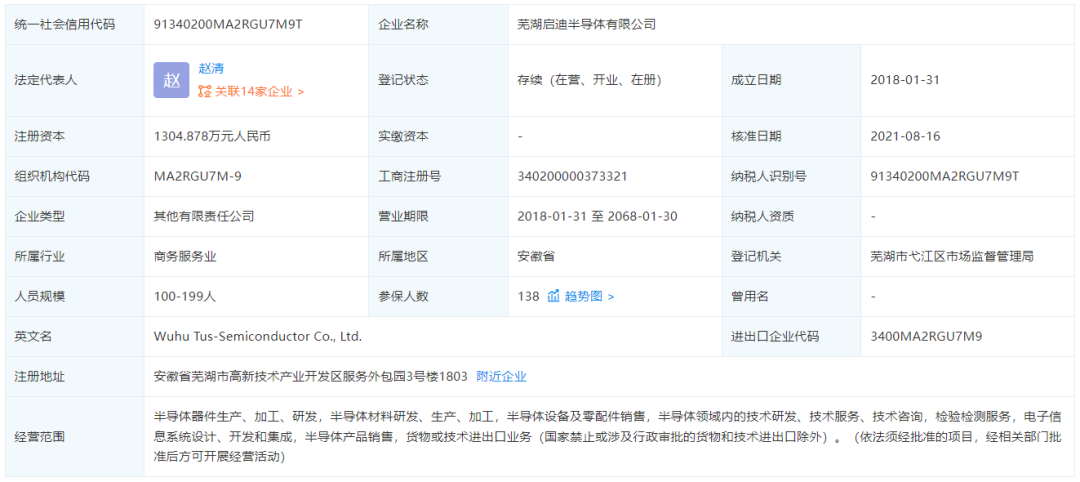
Task: Select company name 芜湖启迪半导体有限公司
Action: pos(586,25)
